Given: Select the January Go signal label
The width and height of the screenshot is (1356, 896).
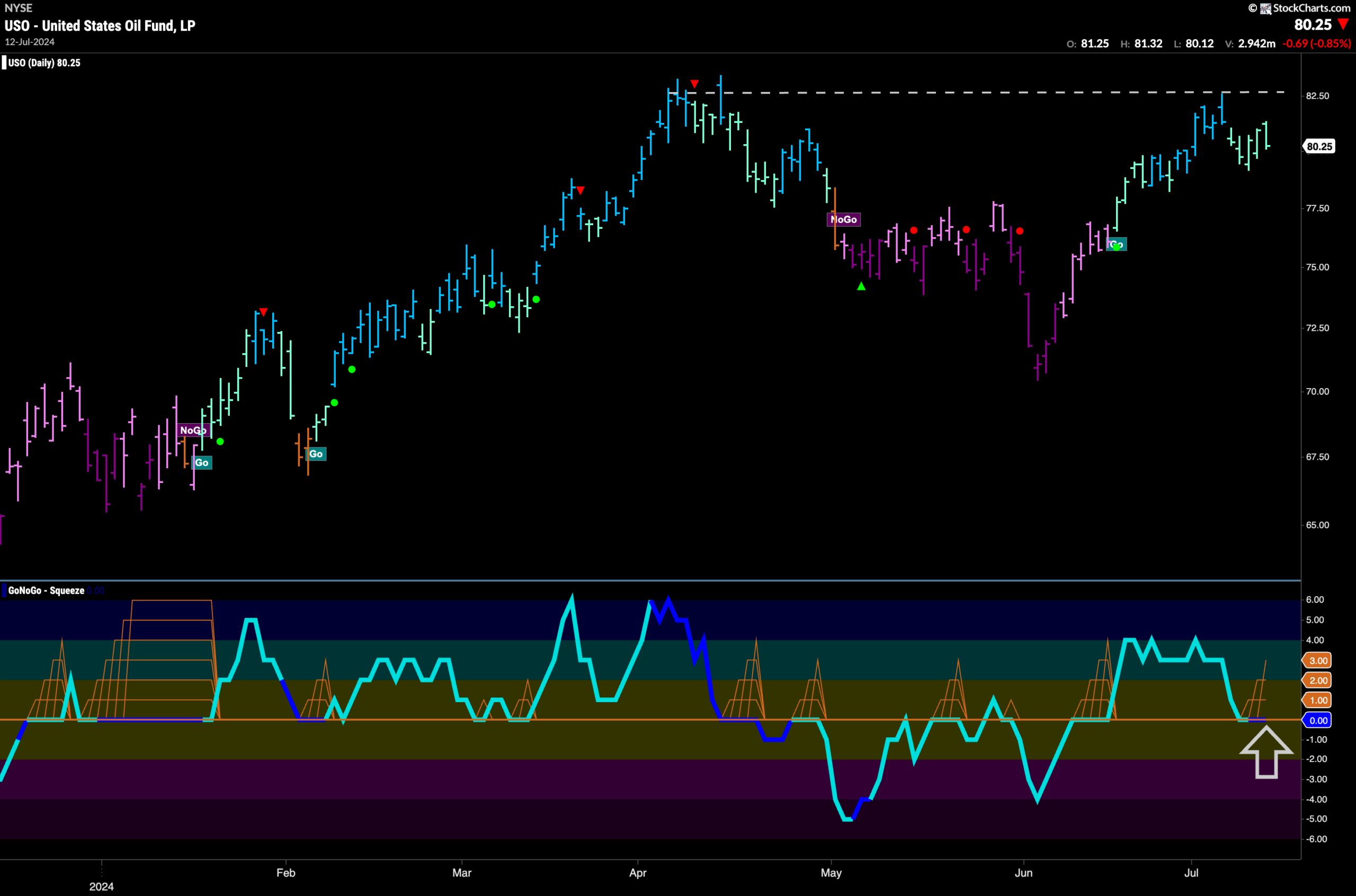Looking at the screenshot, I should [x=202, y=462].
